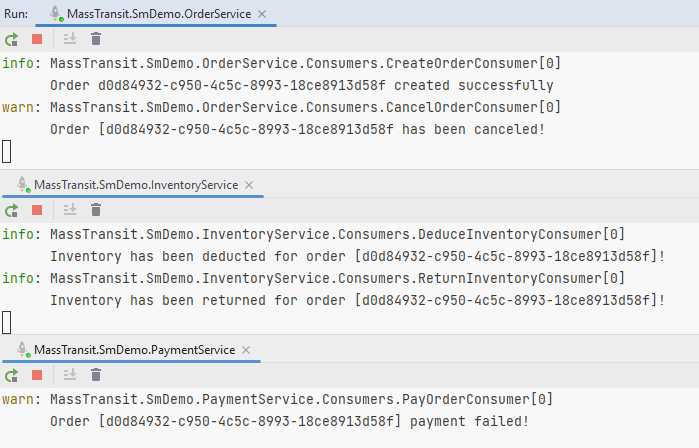The height and width of the screenshot is (448, 699).
Task: Place cursor at OrderService console caret
Action: point(7,152)
